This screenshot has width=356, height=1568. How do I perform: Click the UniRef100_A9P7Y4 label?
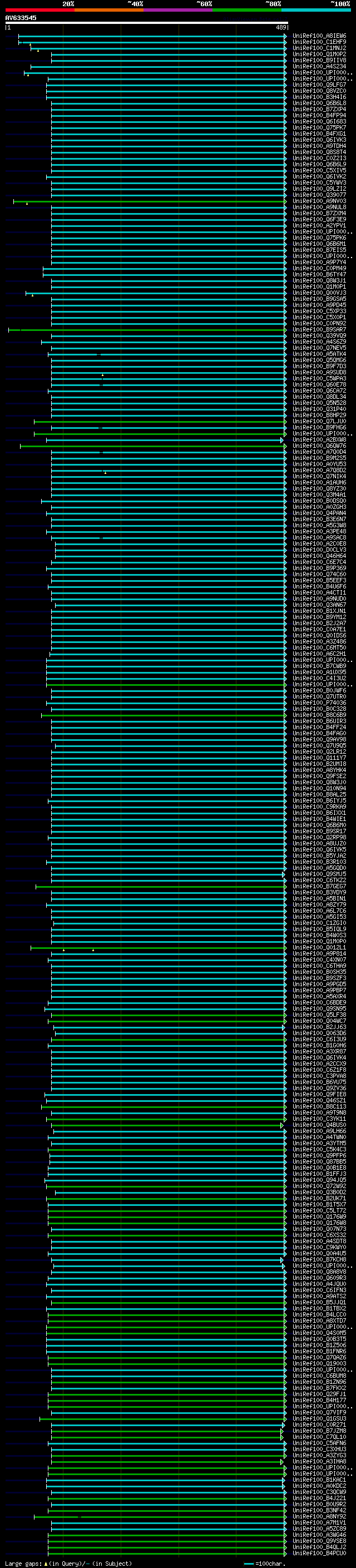tap(319, 263)
